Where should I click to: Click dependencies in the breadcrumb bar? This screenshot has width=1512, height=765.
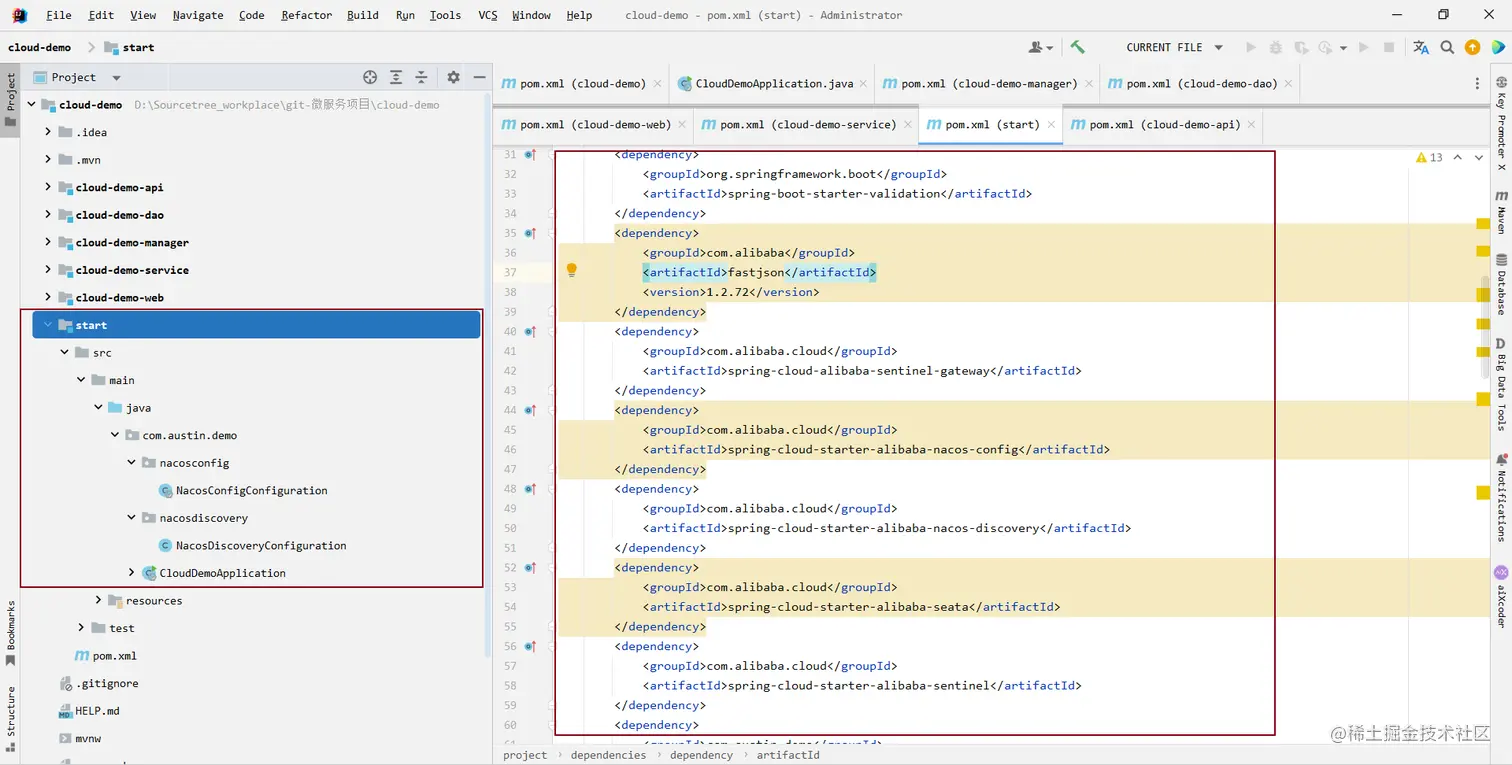tap(608, 755)
